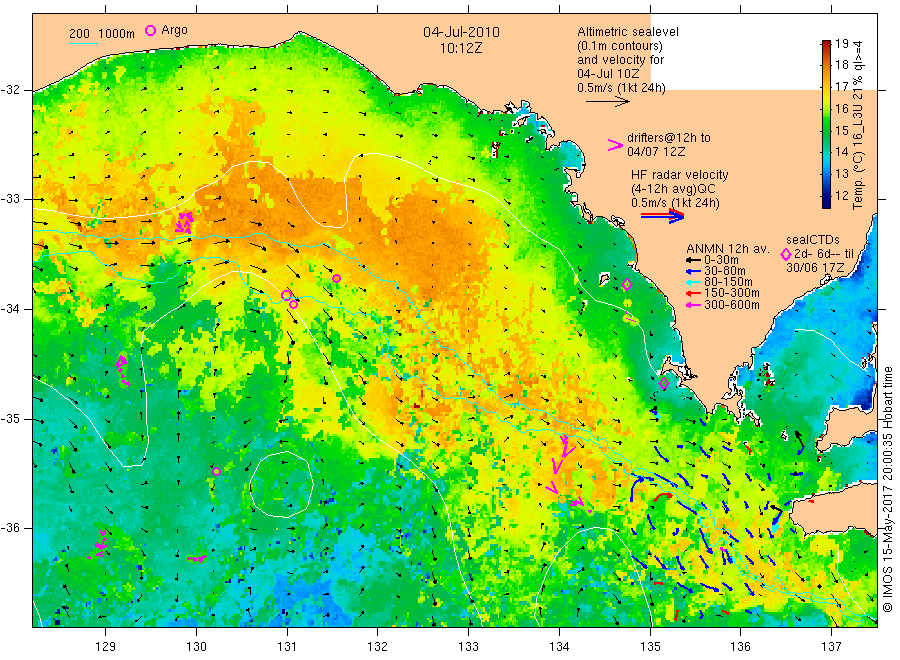
Task: Click the 'HF radar velocity' legend text
Action: [680, 175]
